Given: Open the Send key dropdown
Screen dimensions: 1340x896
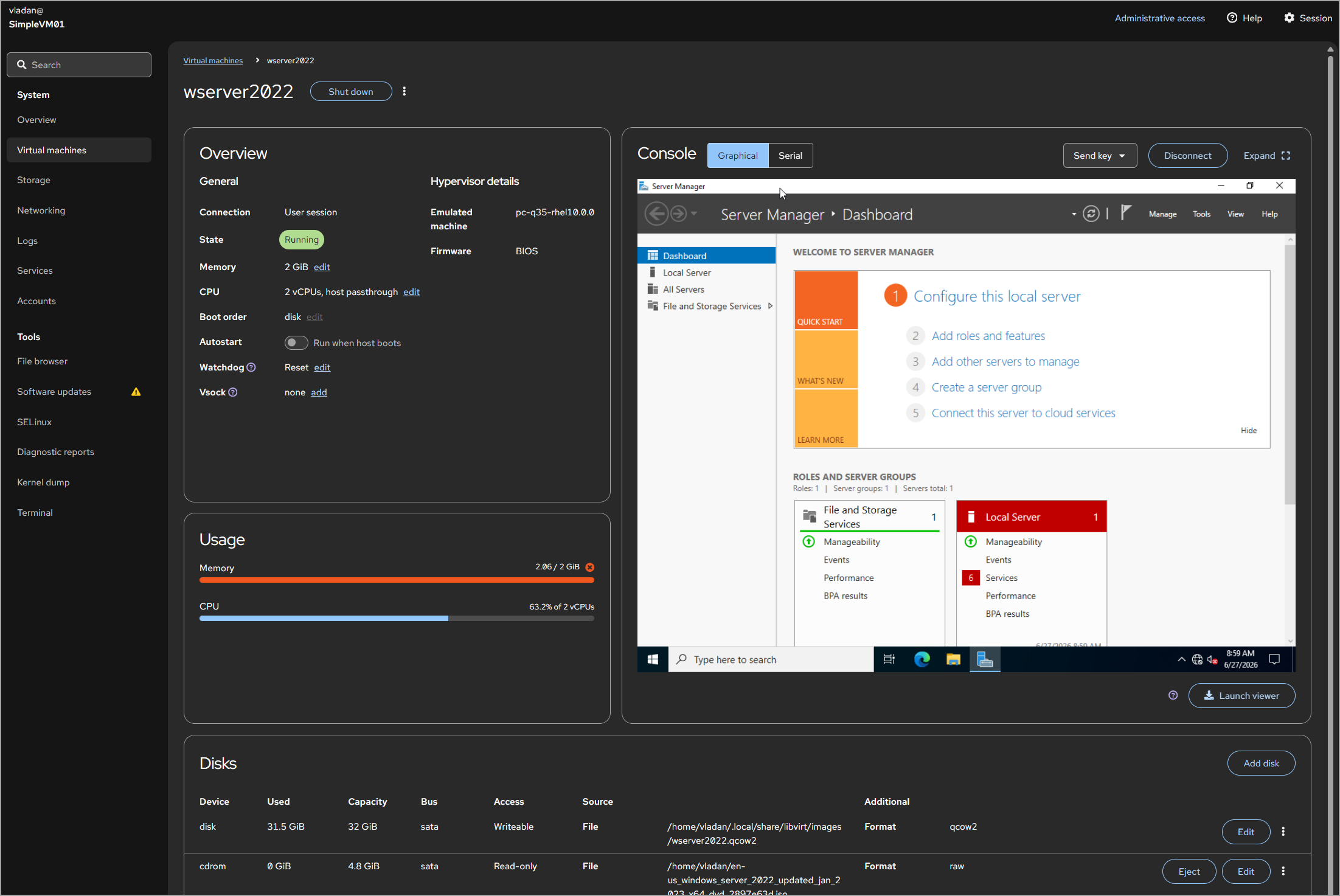Looking at the screenshot, I should 1100,156.
